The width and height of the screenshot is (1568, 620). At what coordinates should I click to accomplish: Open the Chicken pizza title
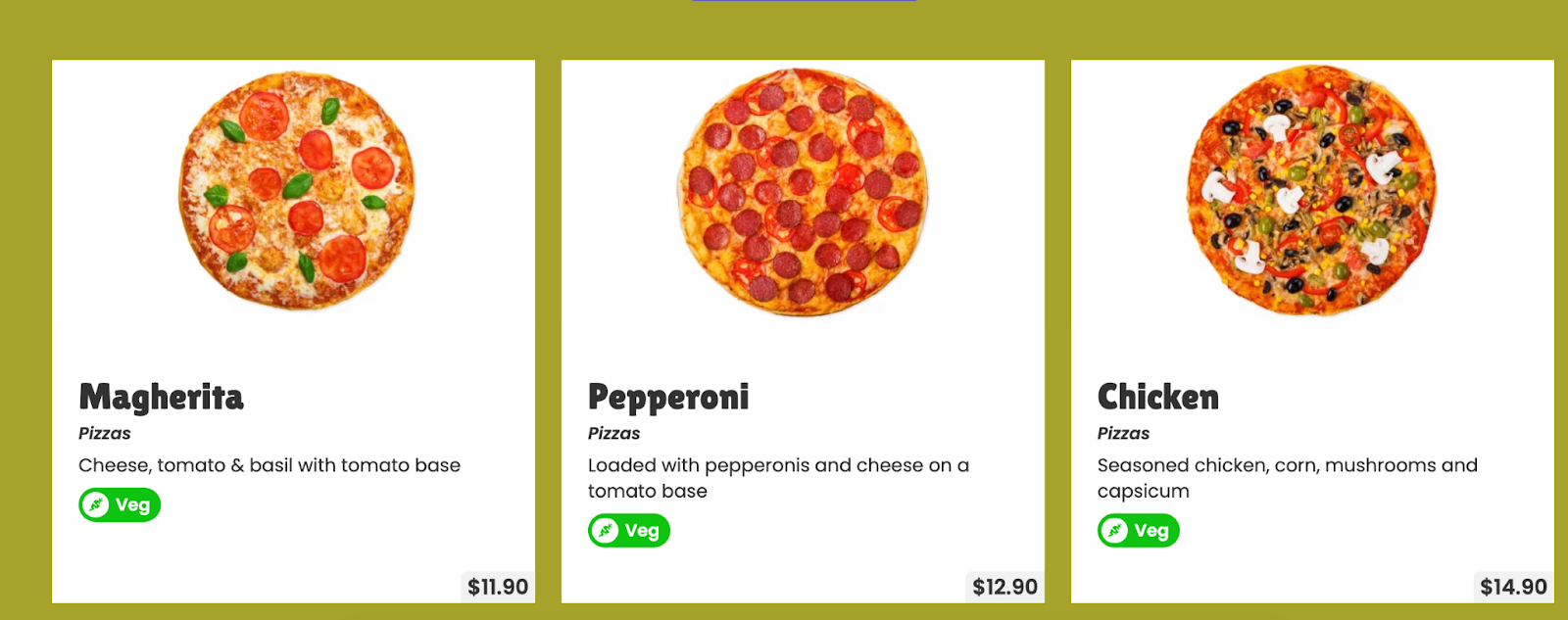click(x=1157, y=397)
